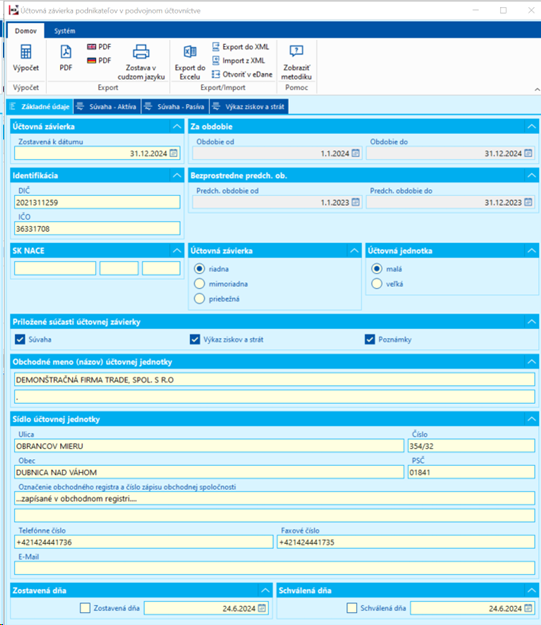Screen dimensions: 541x625
Task: Click the empty E-Mail field
Action: (x=275, y=568)
